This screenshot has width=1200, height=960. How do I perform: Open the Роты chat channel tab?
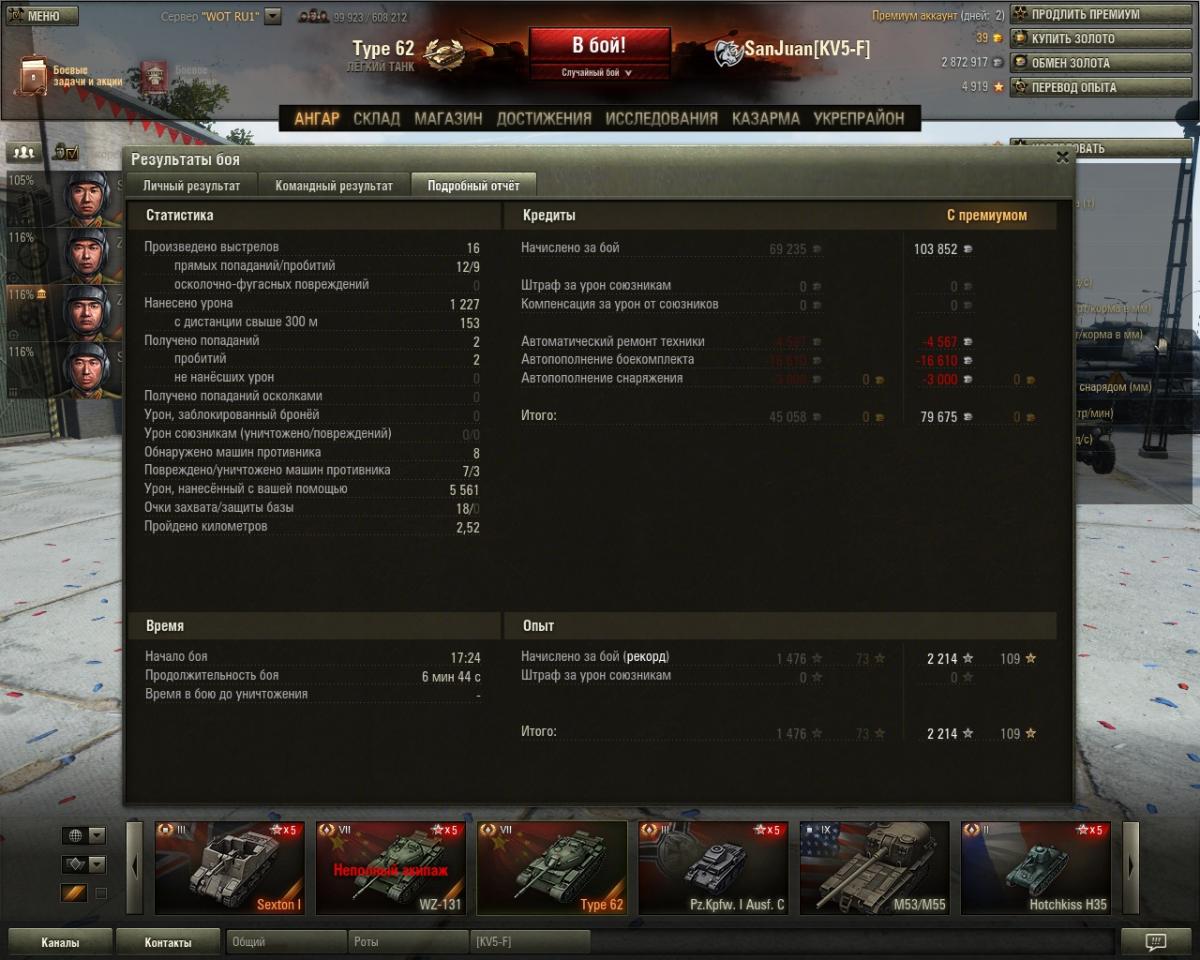(x=407, y=942)
